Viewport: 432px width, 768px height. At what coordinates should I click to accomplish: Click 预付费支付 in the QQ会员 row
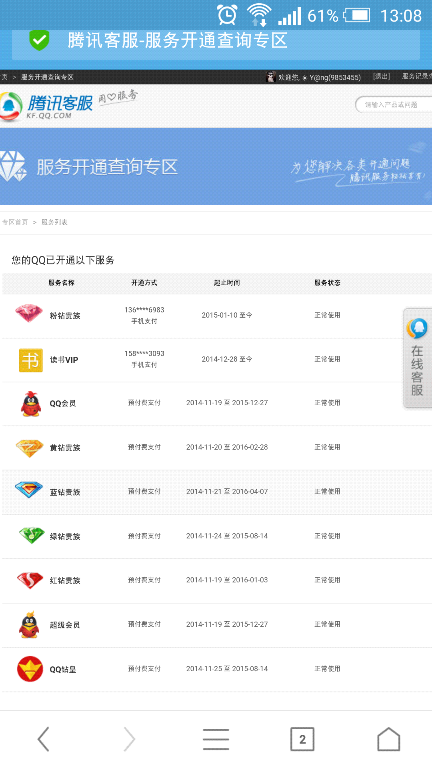click(144, 403)
